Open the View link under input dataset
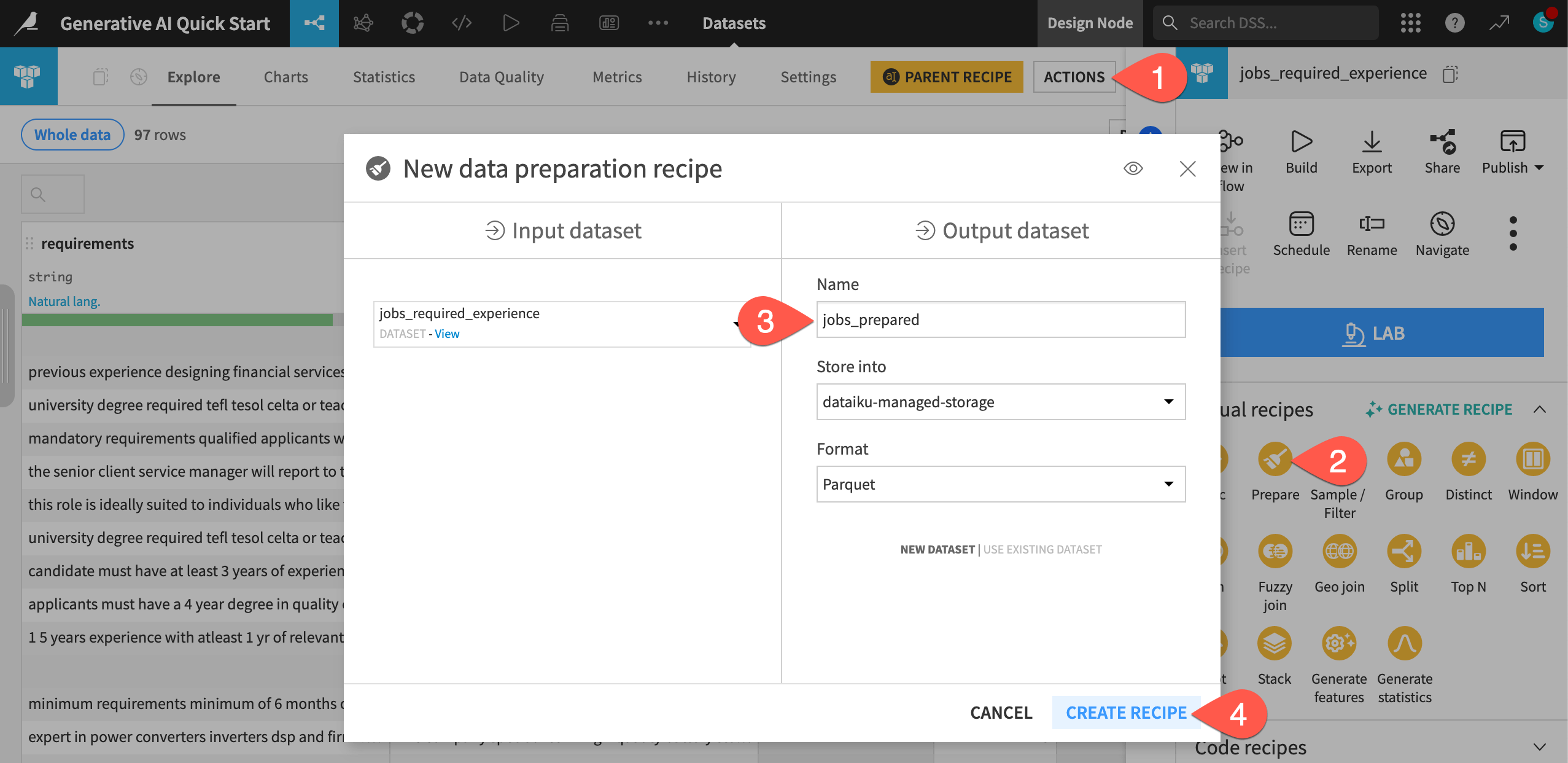1568x763 pixels. tap(447, 333)
